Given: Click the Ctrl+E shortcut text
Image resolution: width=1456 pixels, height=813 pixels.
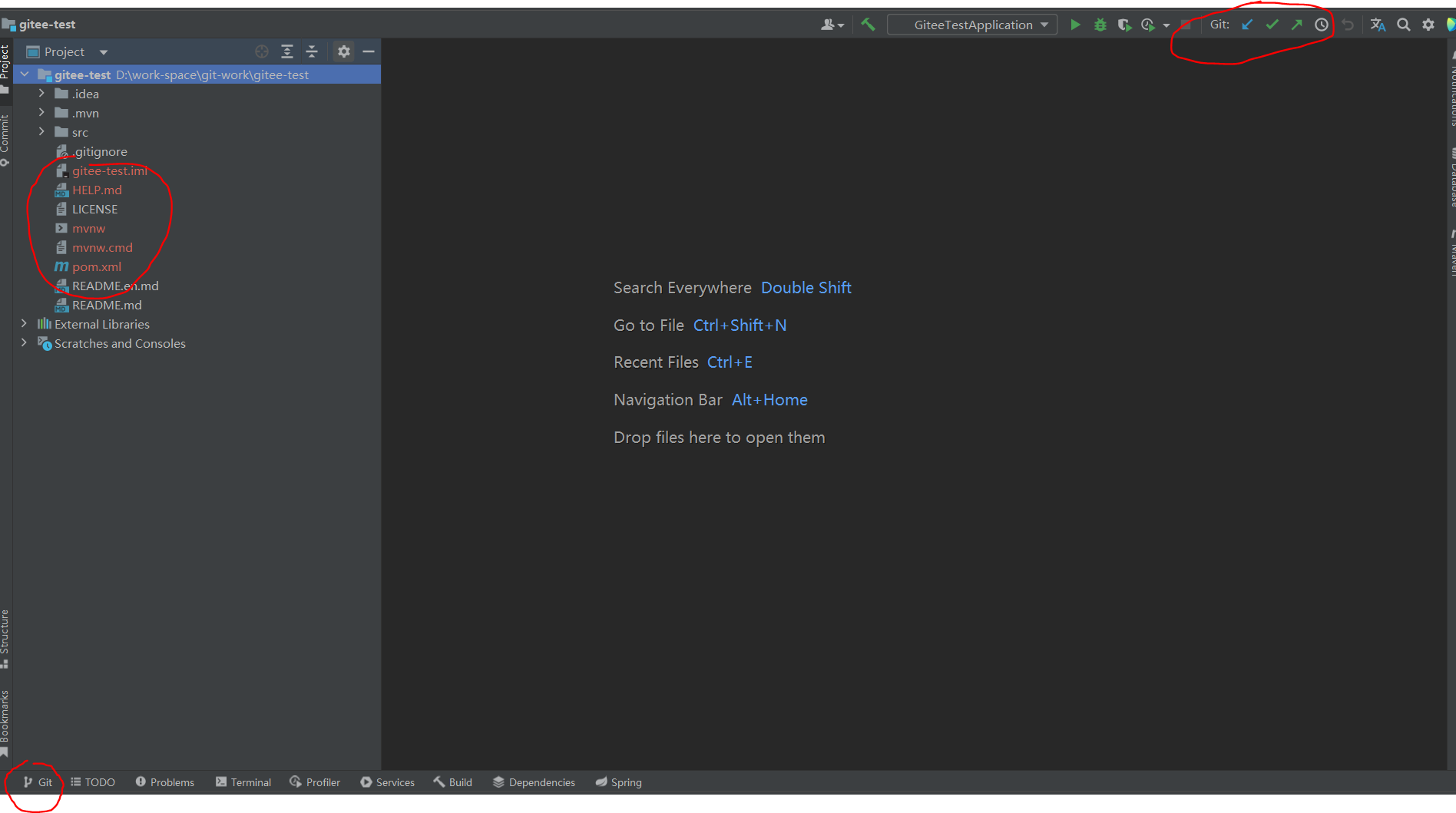Looking at the screenshot, I should 730,362.
